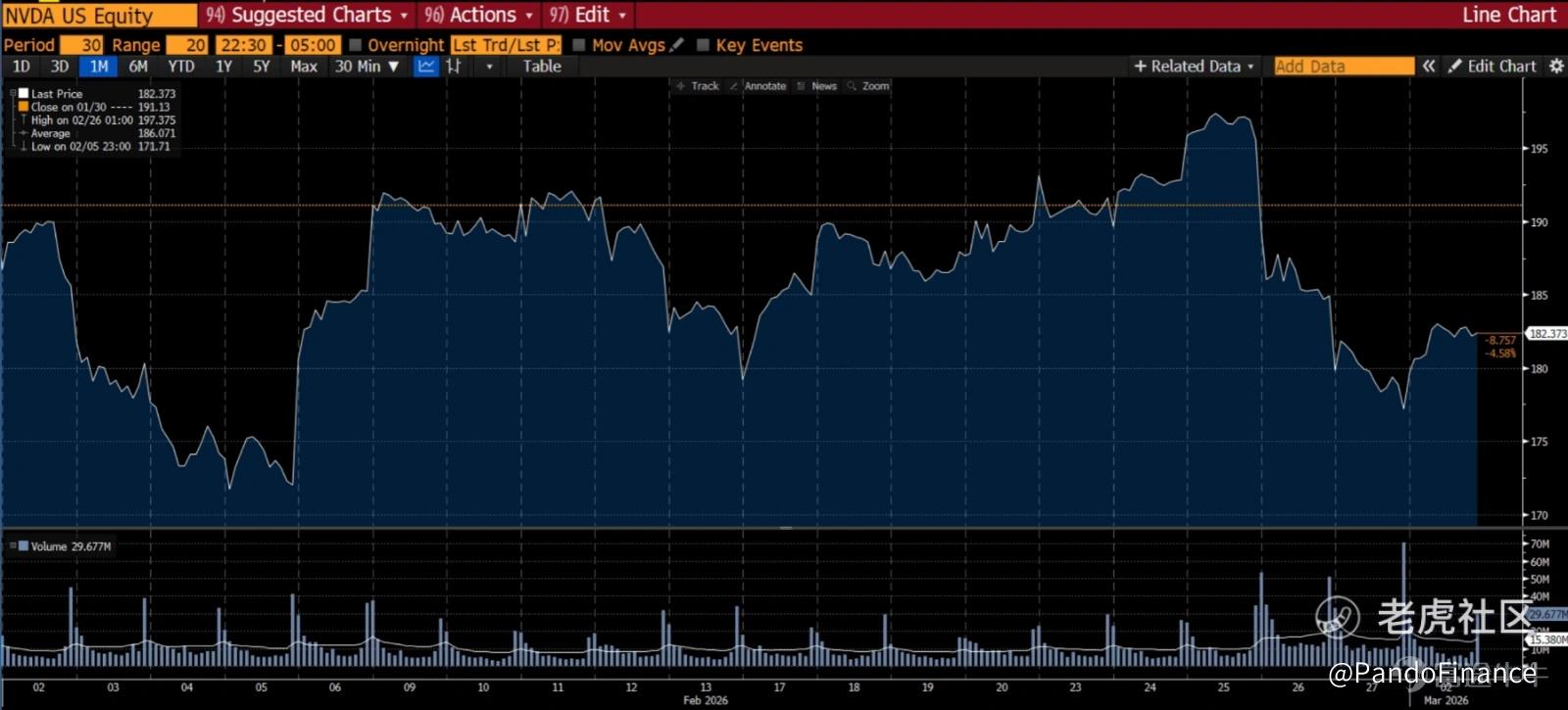This screenshot has height=710, width=1568.
Task: Click the Period value field showing 30
Action: (x=81, y=45)
